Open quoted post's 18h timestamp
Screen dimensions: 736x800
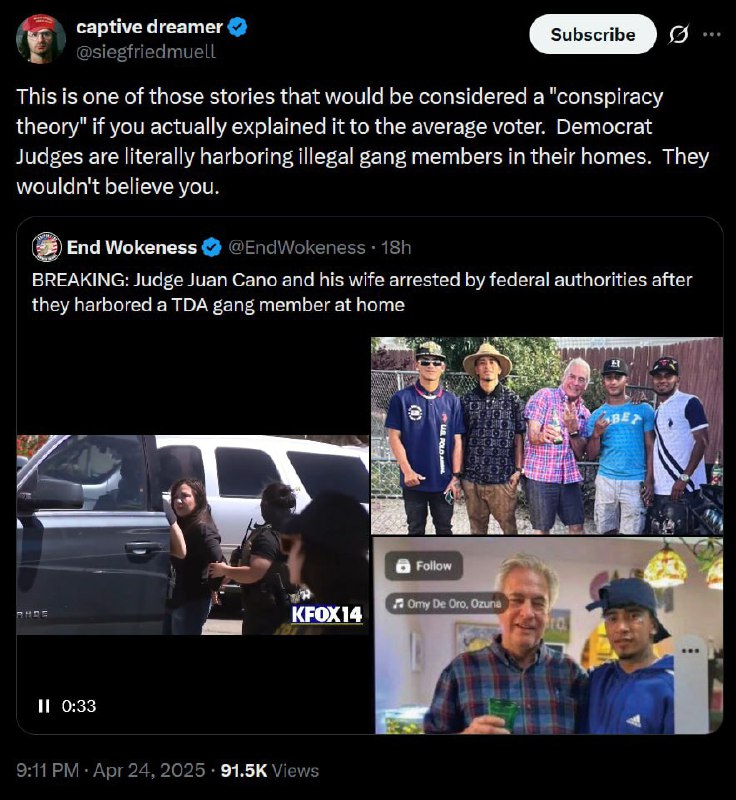point(396,247)
